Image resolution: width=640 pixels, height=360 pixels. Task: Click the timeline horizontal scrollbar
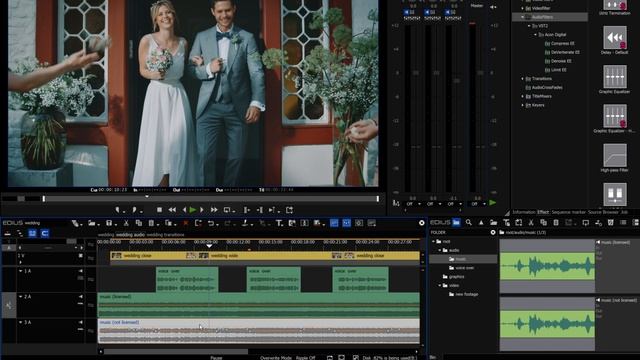(176, 351)
